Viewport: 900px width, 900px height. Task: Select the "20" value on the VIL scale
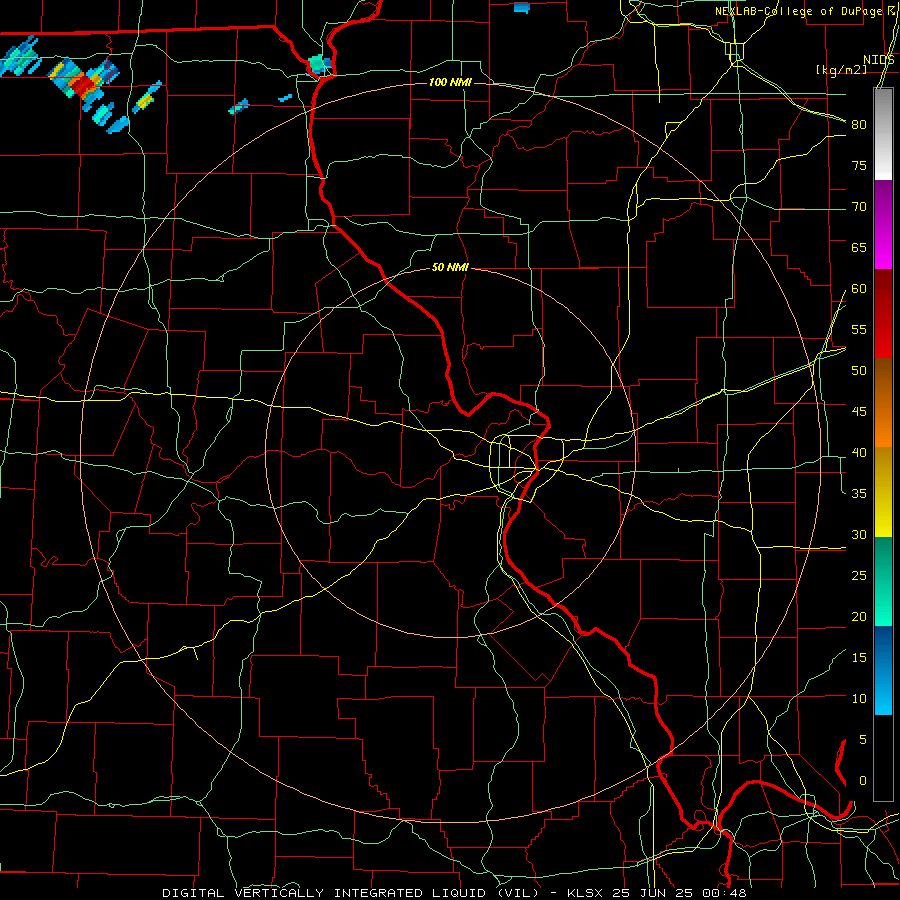tap(859, 616)
